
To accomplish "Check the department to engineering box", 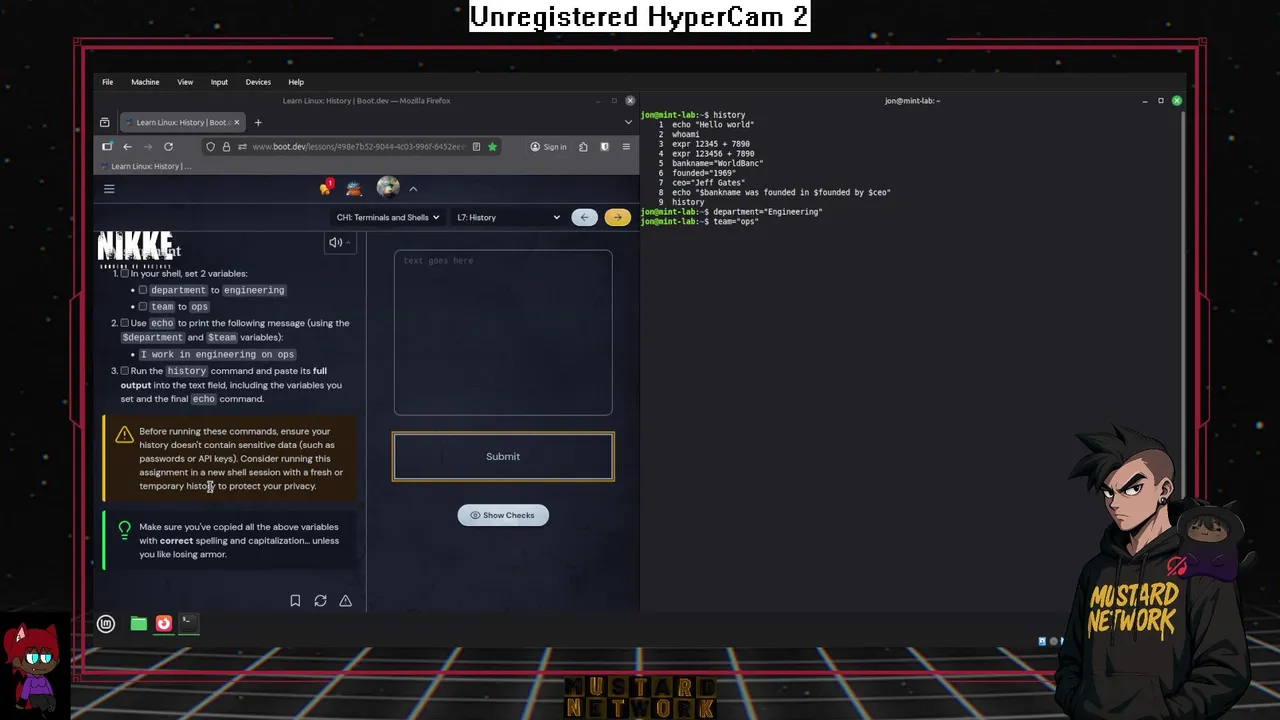I will (x=143, y=290).
